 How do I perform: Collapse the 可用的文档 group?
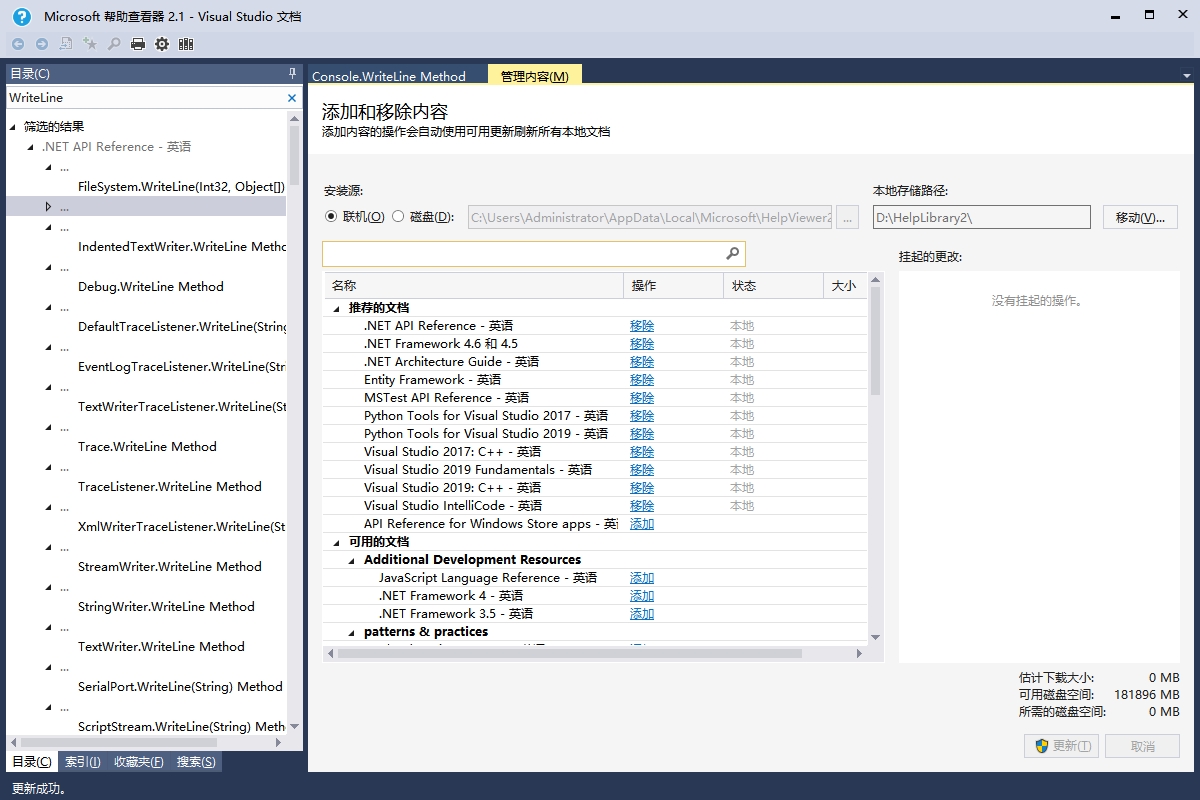[337, 542]
